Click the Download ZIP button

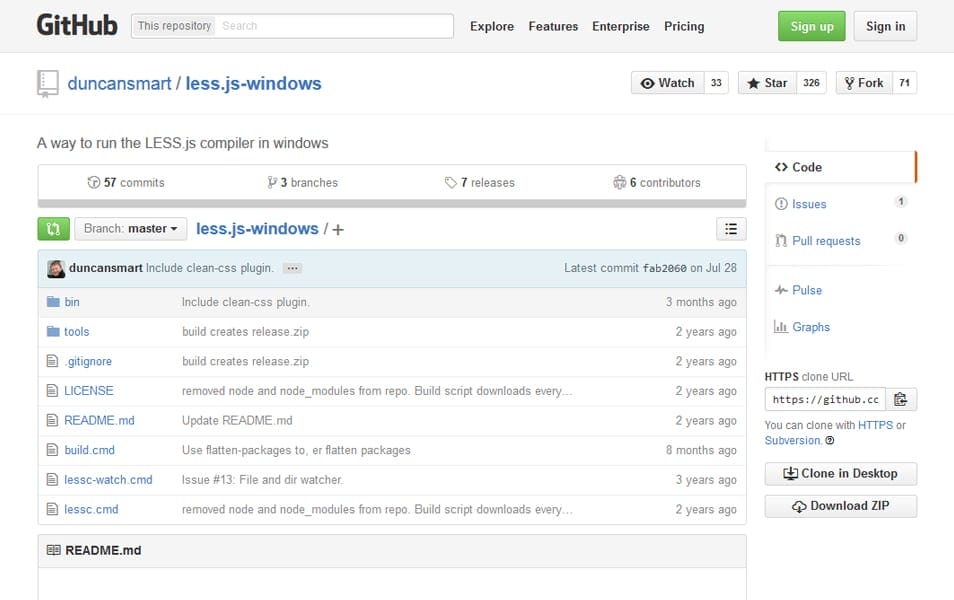(841, 506)
